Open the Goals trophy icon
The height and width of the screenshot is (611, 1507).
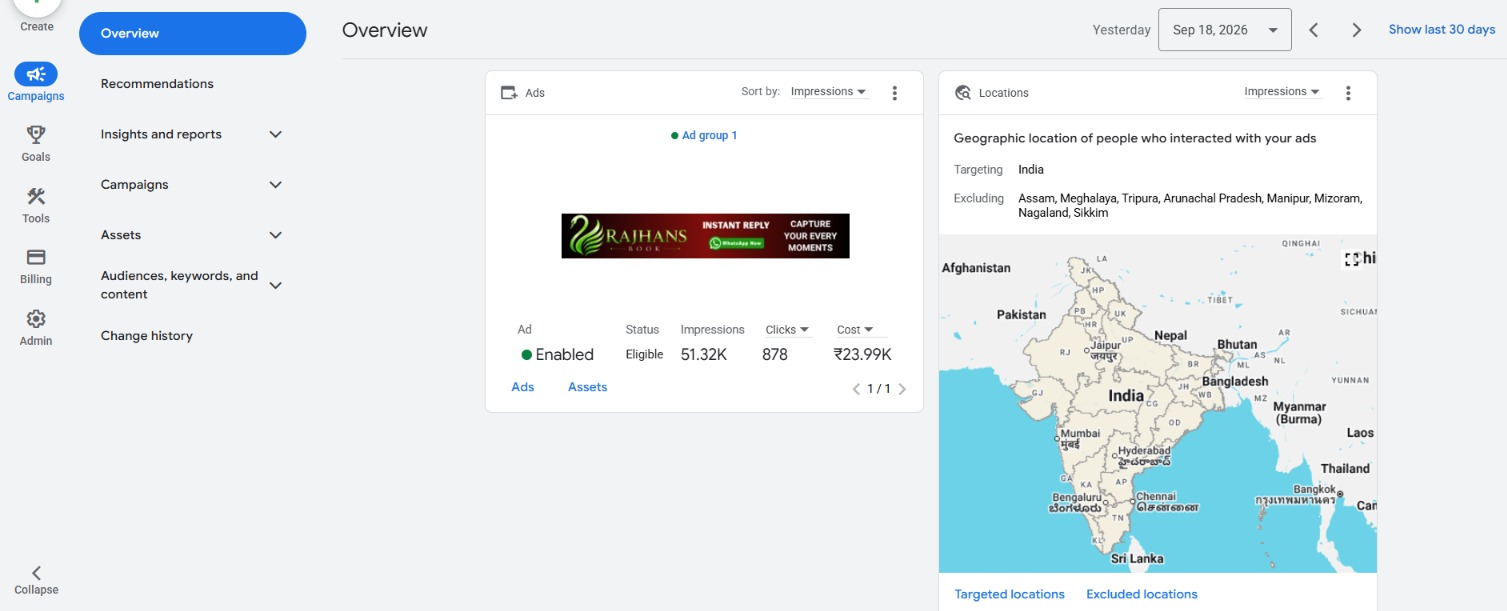click(36, 135)
